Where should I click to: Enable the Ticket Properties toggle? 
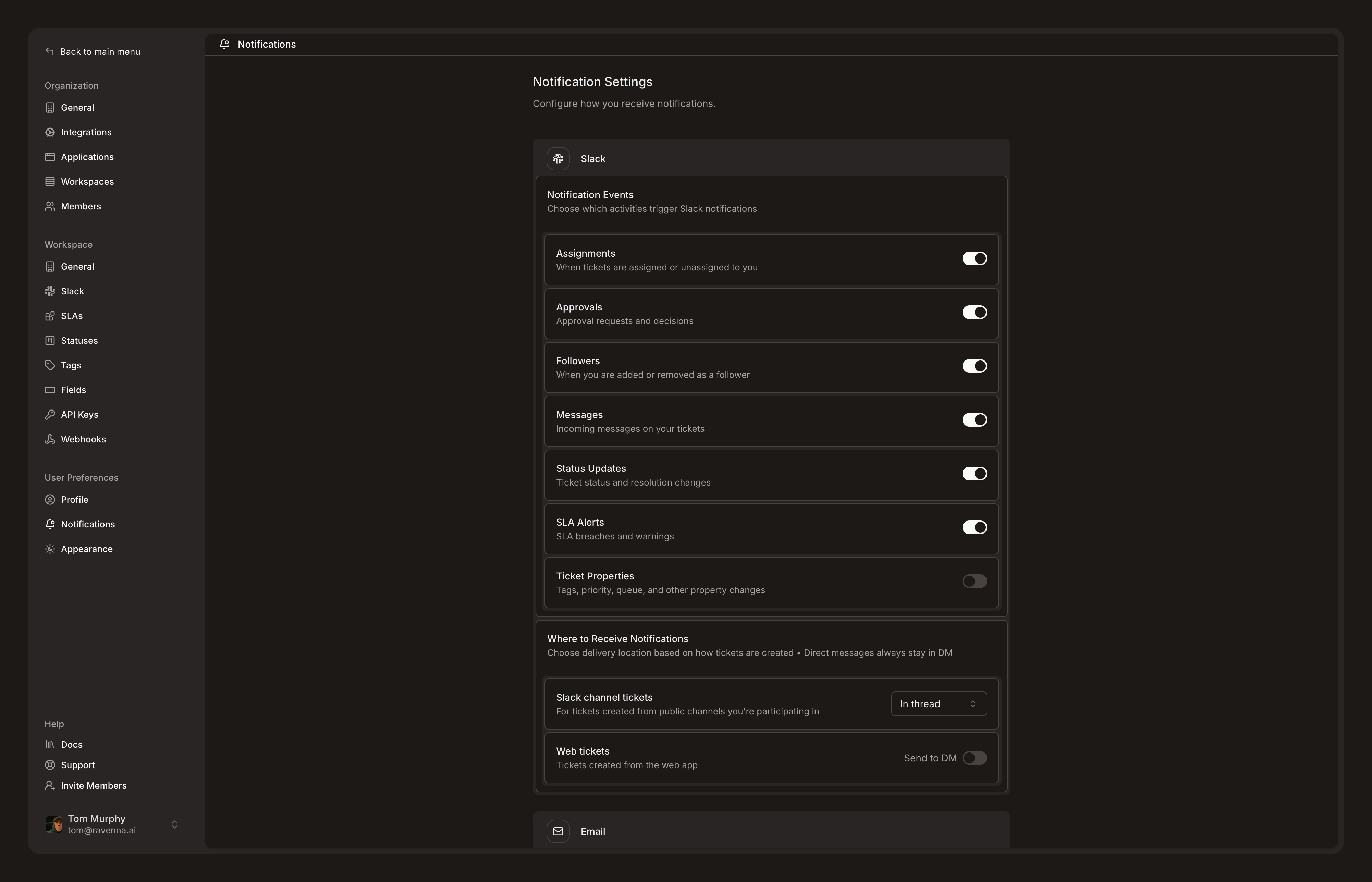point(974,581)
